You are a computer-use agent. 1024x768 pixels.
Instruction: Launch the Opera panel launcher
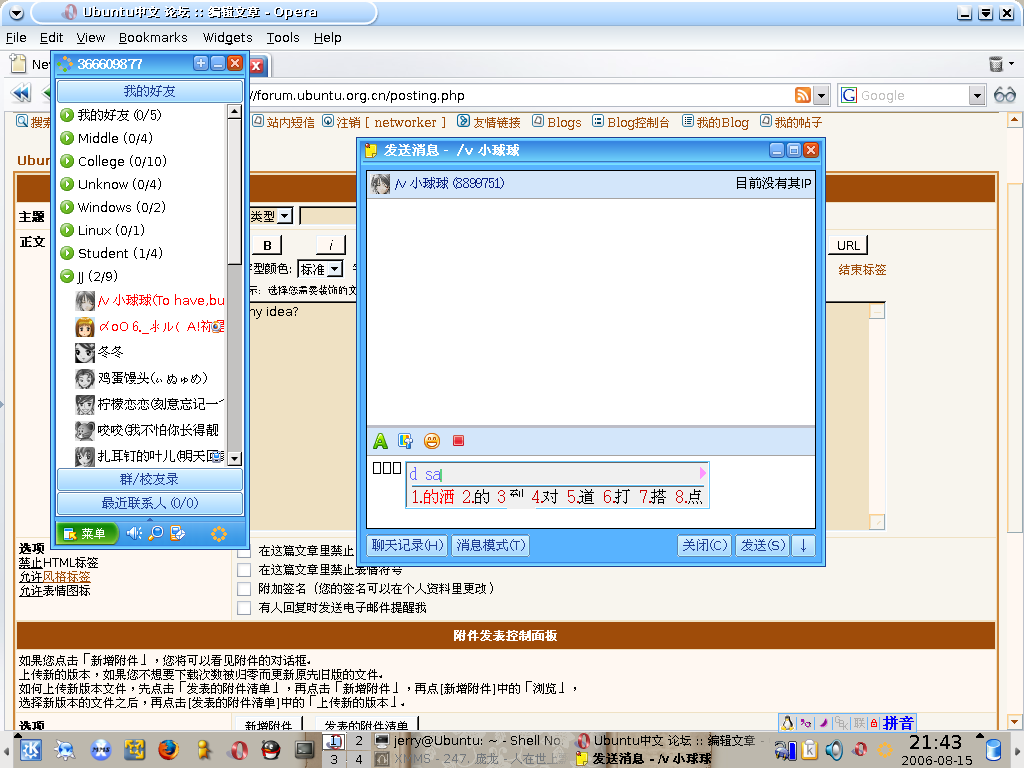pos(238,750)
